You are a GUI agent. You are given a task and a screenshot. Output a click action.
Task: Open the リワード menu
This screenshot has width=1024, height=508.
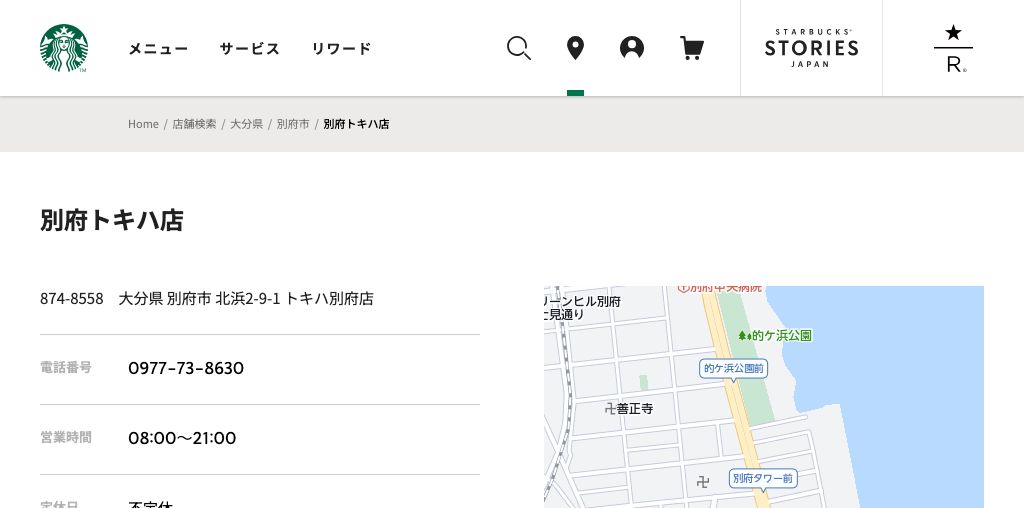point(342,49)
